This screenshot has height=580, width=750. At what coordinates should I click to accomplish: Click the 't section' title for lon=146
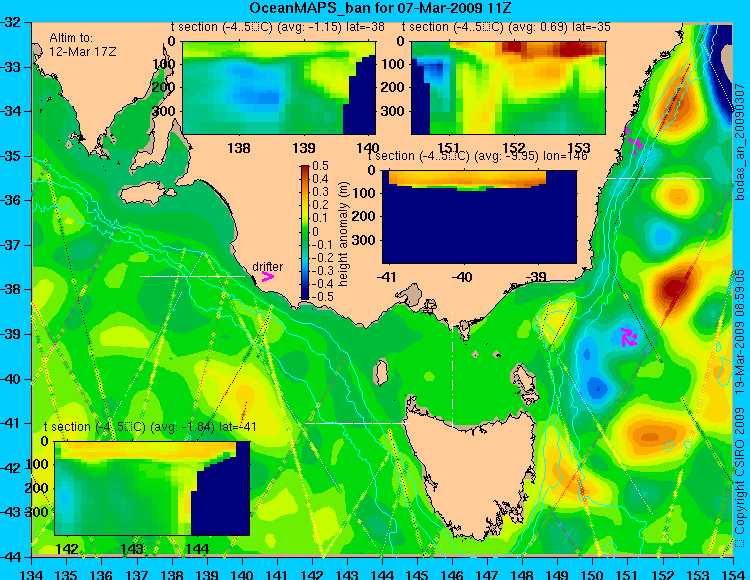(477, 156)
